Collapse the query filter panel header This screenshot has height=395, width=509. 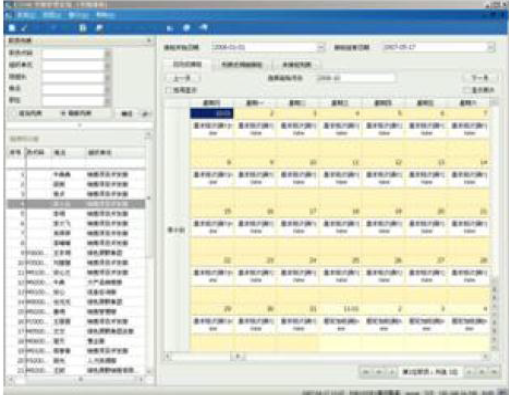(x=149, y=41)
